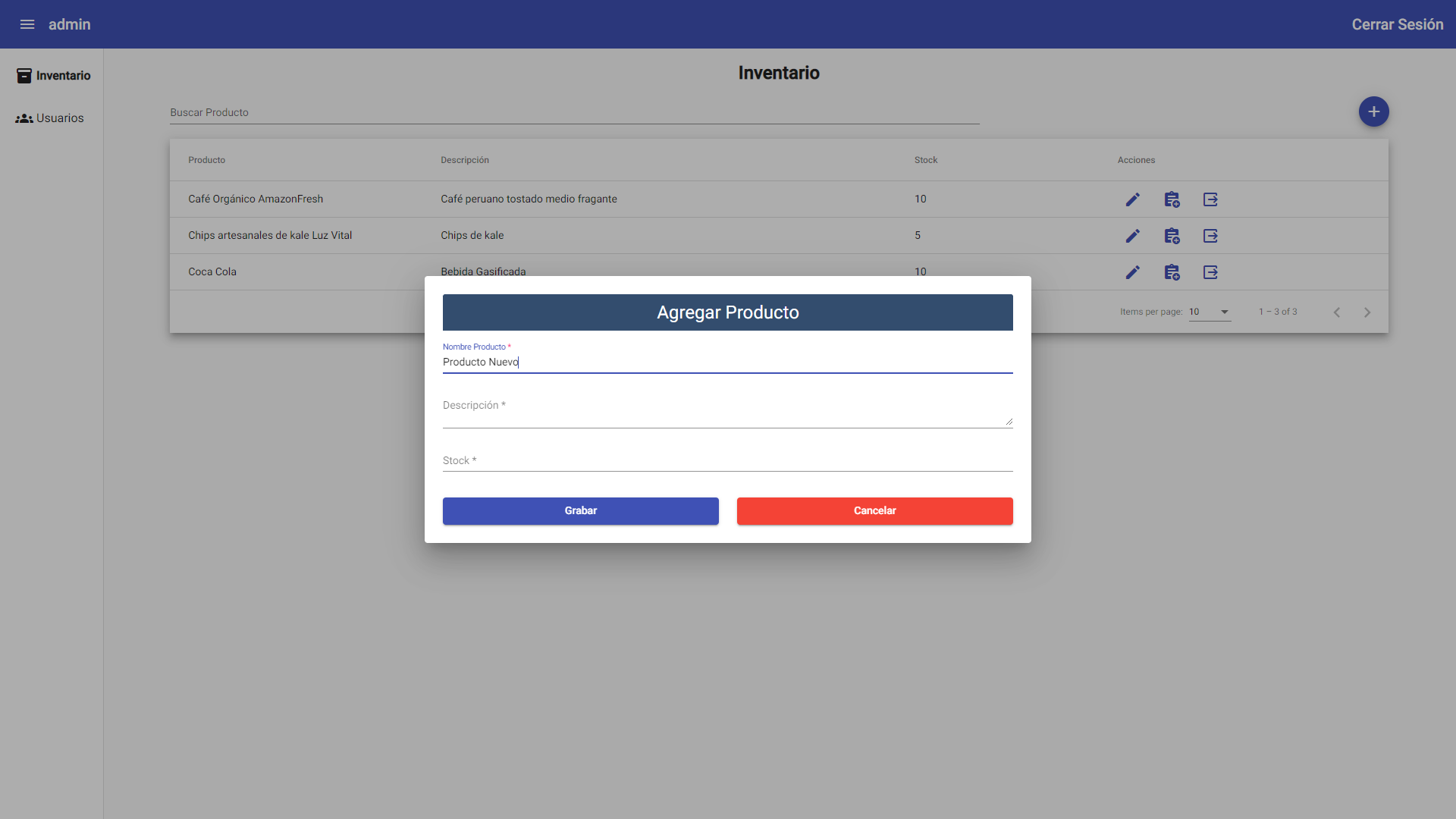Screen dimensions: 1456x819
Task: Open the Items per page dropdown
Action: coord(1209,312)
